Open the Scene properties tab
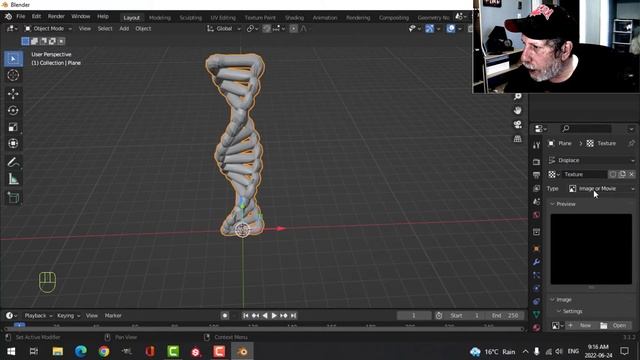The width and height of the screenshot is (640, 360). [x=536, y=202]
